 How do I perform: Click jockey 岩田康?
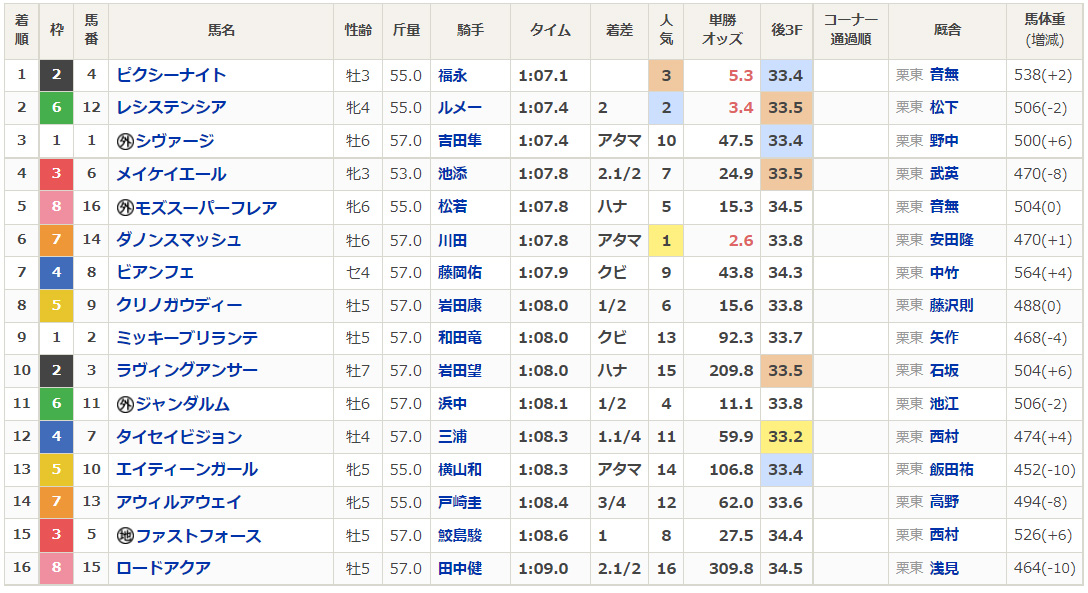click(x=459, y=305)
